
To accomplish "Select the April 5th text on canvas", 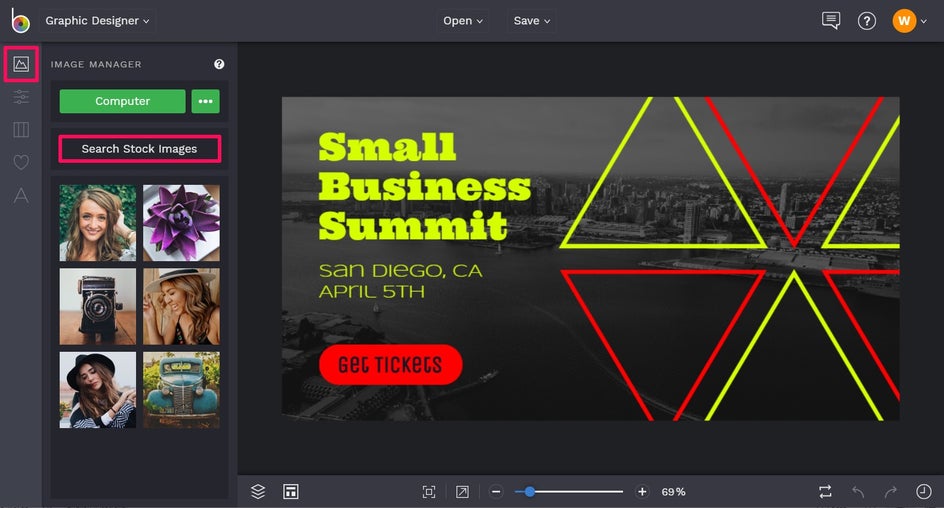I will (x=371, y=292).
